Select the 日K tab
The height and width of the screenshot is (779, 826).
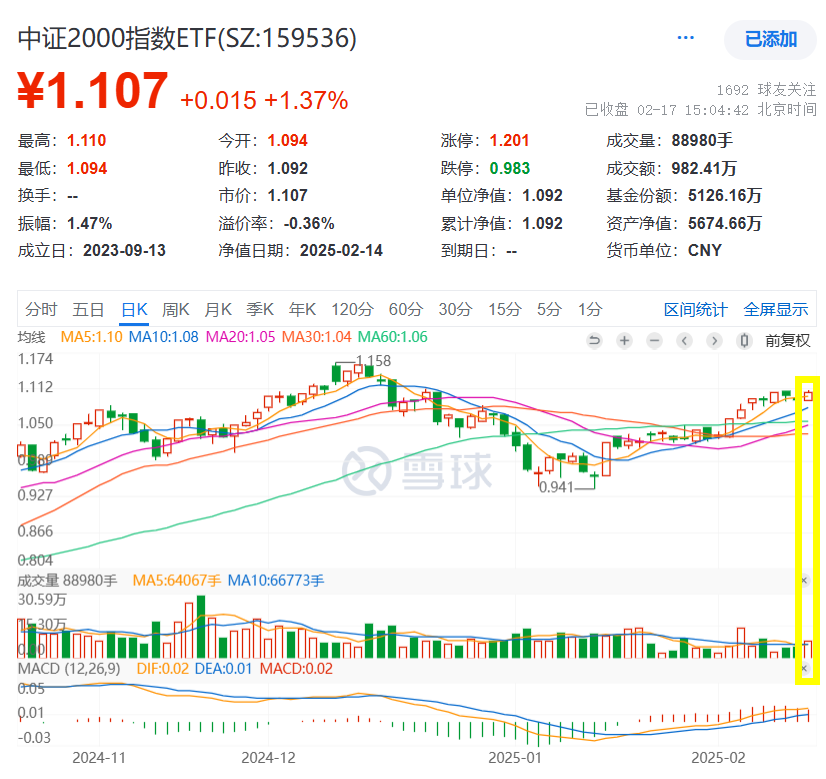[x=134, y=309]
